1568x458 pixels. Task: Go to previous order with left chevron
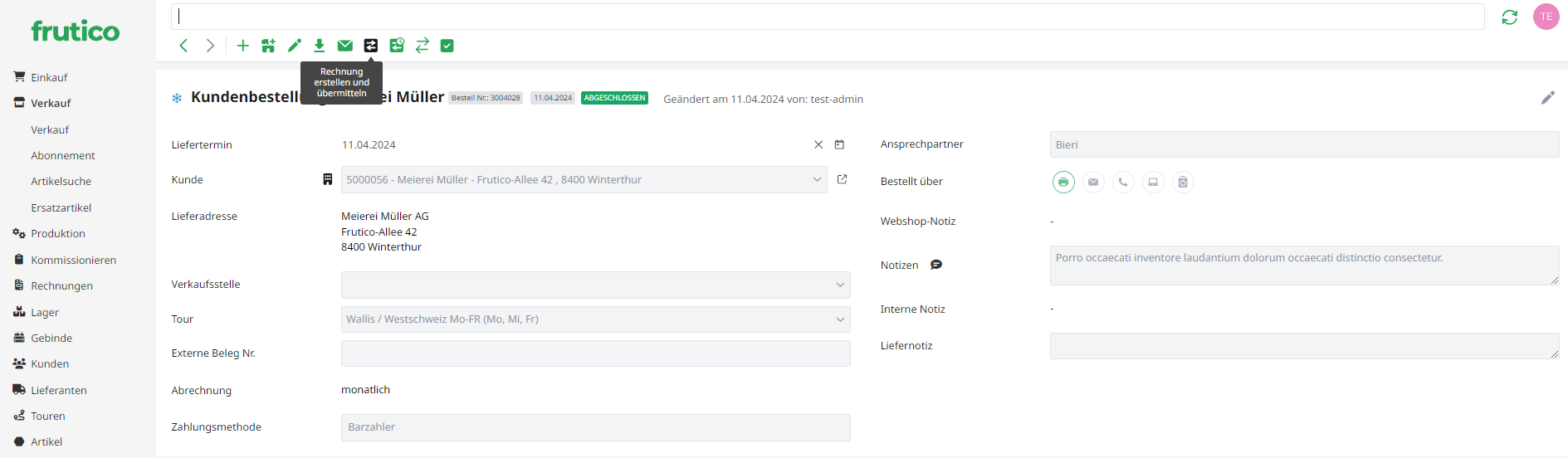(x=183, y=46)
